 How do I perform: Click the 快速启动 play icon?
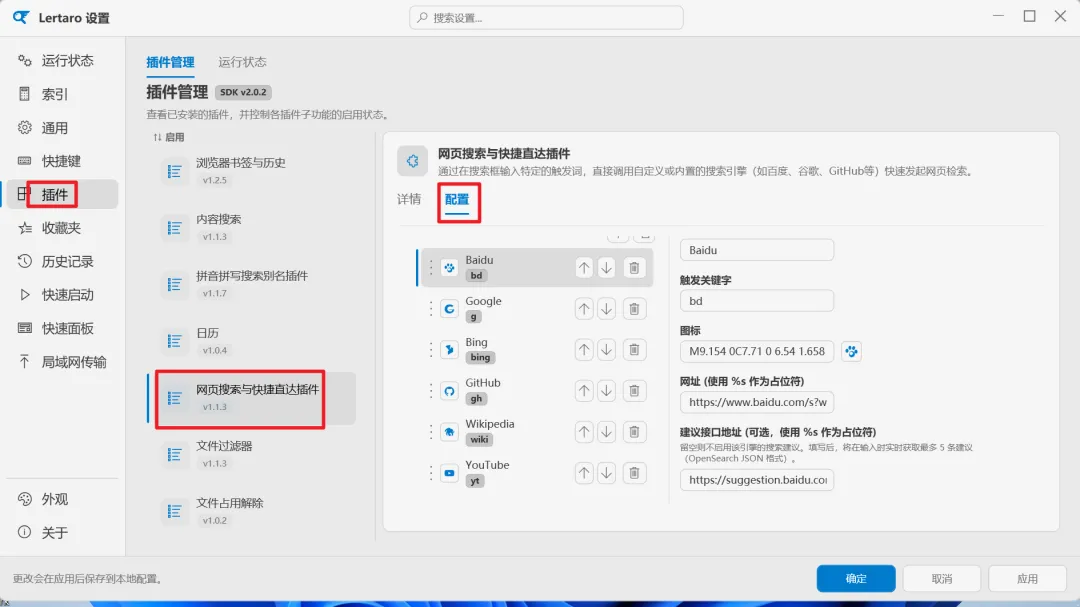pyautogui.click(x=25, y=295)
